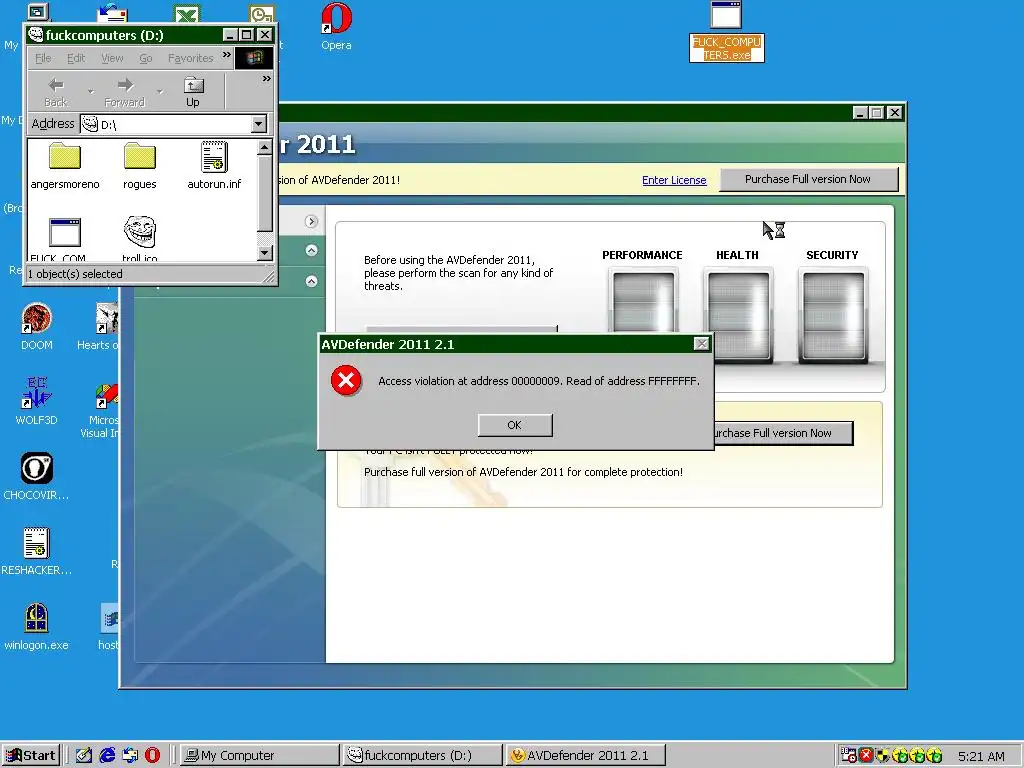Image resolution: width=1024 pixels, height=768 pixels.
Task: Open the Forward history dropdown arrow
Action: (160, 92)
